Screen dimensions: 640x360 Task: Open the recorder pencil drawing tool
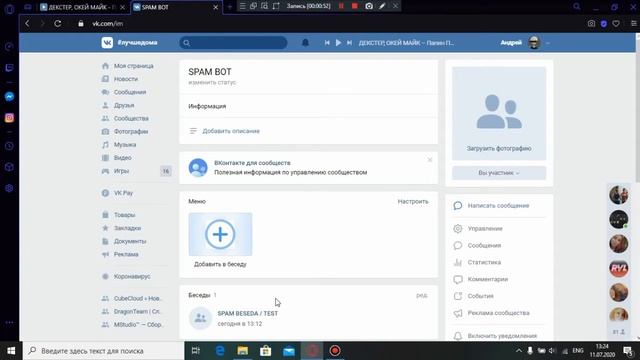click(x=382, y=6)
